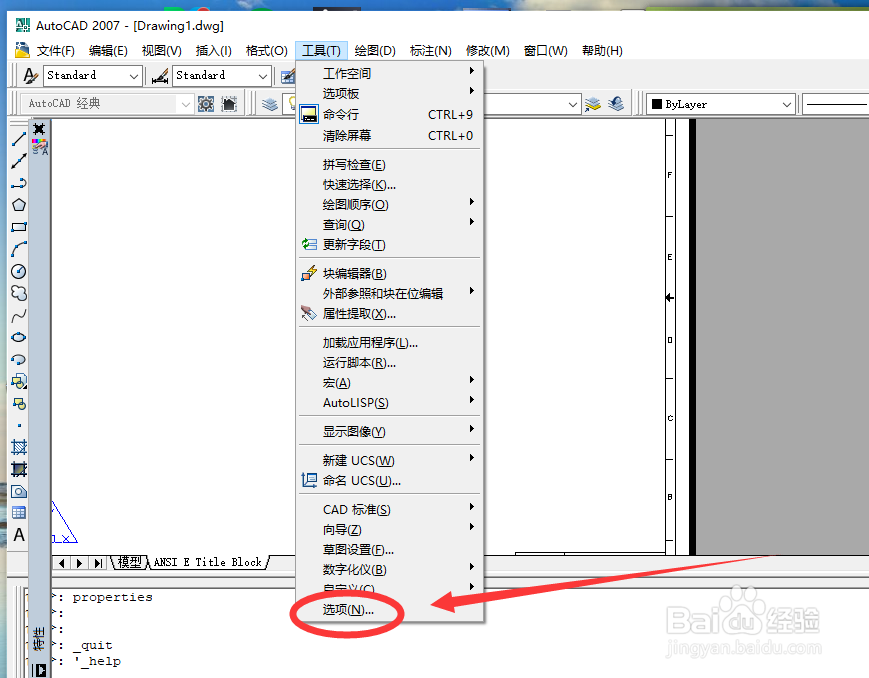Click the Dimension Style manager icon
The height and width of the screenshot is (678, 869).
click(160, 76)
